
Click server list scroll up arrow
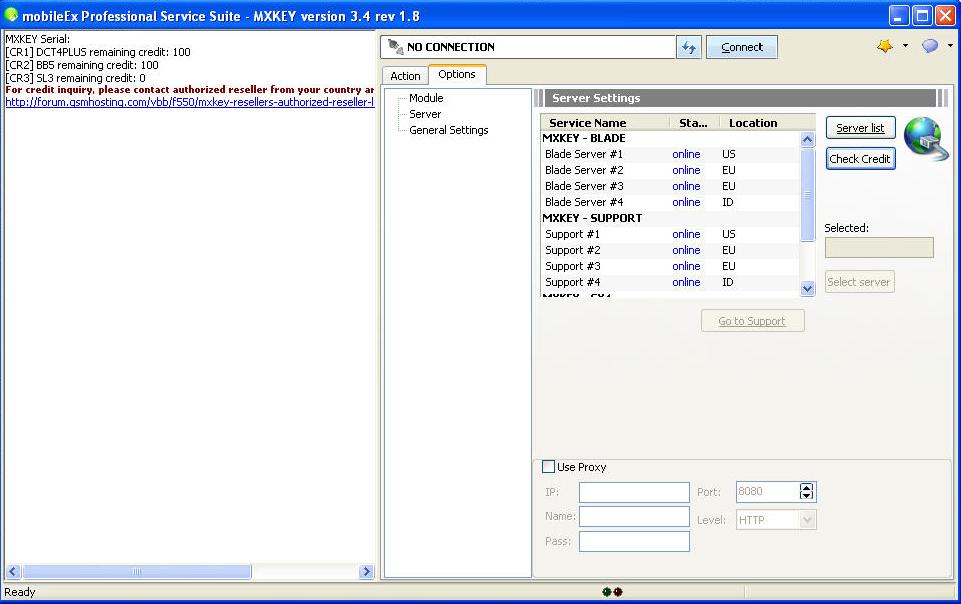click(x=808, y=140)
